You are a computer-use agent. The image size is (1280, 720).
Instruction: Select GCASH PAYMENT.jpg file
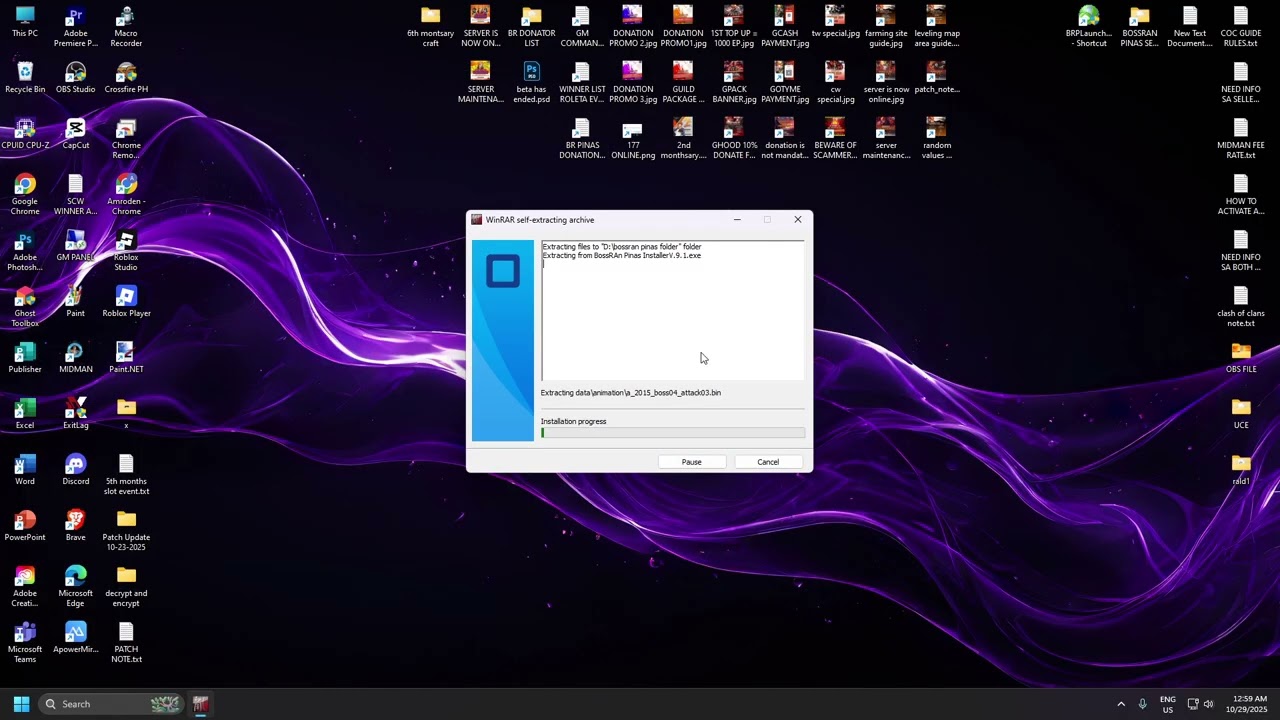(785, 27)
